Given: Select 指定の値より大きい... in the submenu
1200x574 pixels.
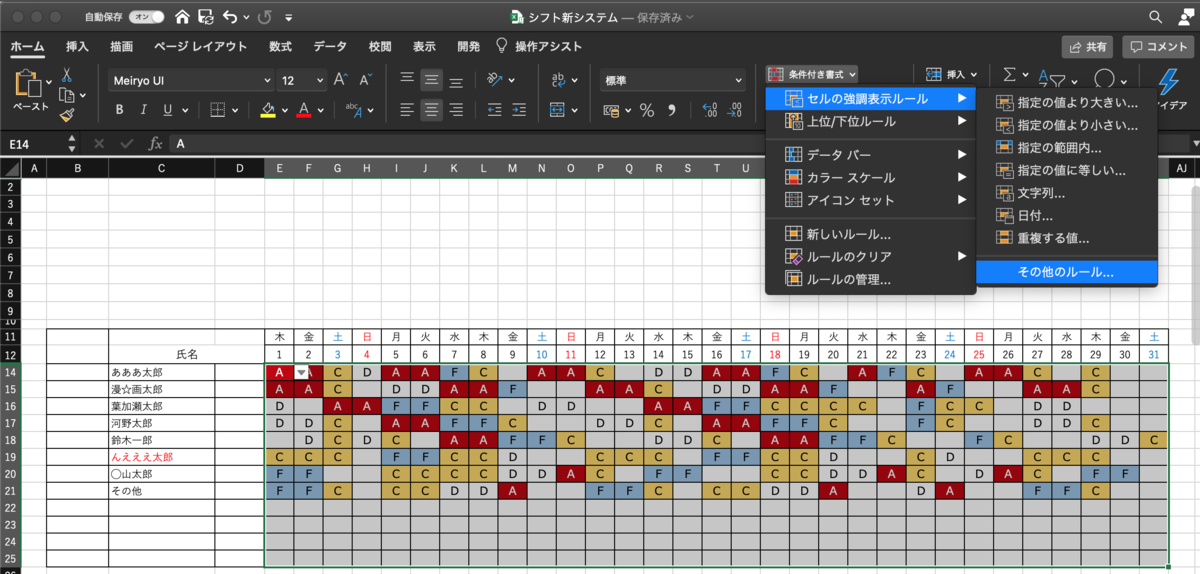Looking at the screenshot, I should [x=1066, y=102].
